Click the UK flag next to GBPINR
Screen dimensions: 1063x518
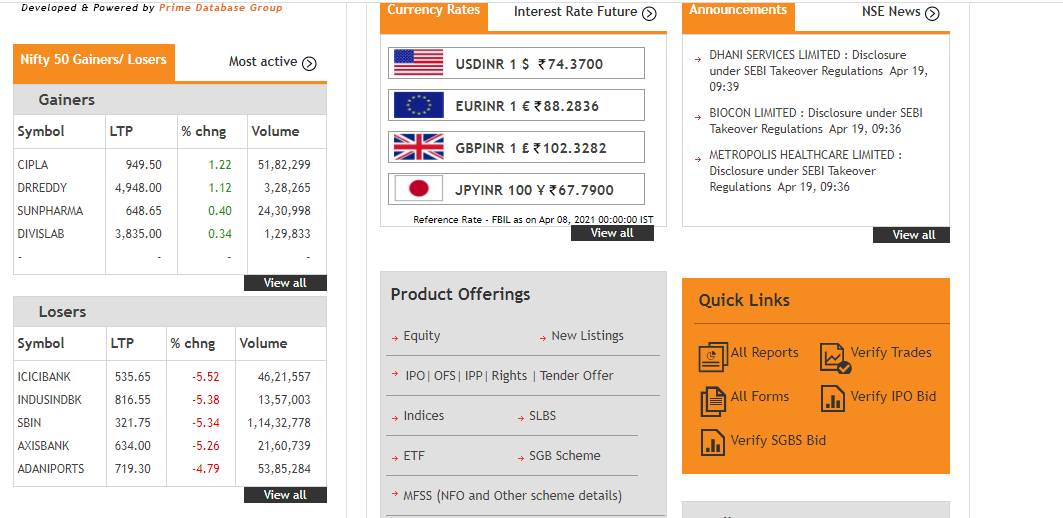(x=418, y=147)
